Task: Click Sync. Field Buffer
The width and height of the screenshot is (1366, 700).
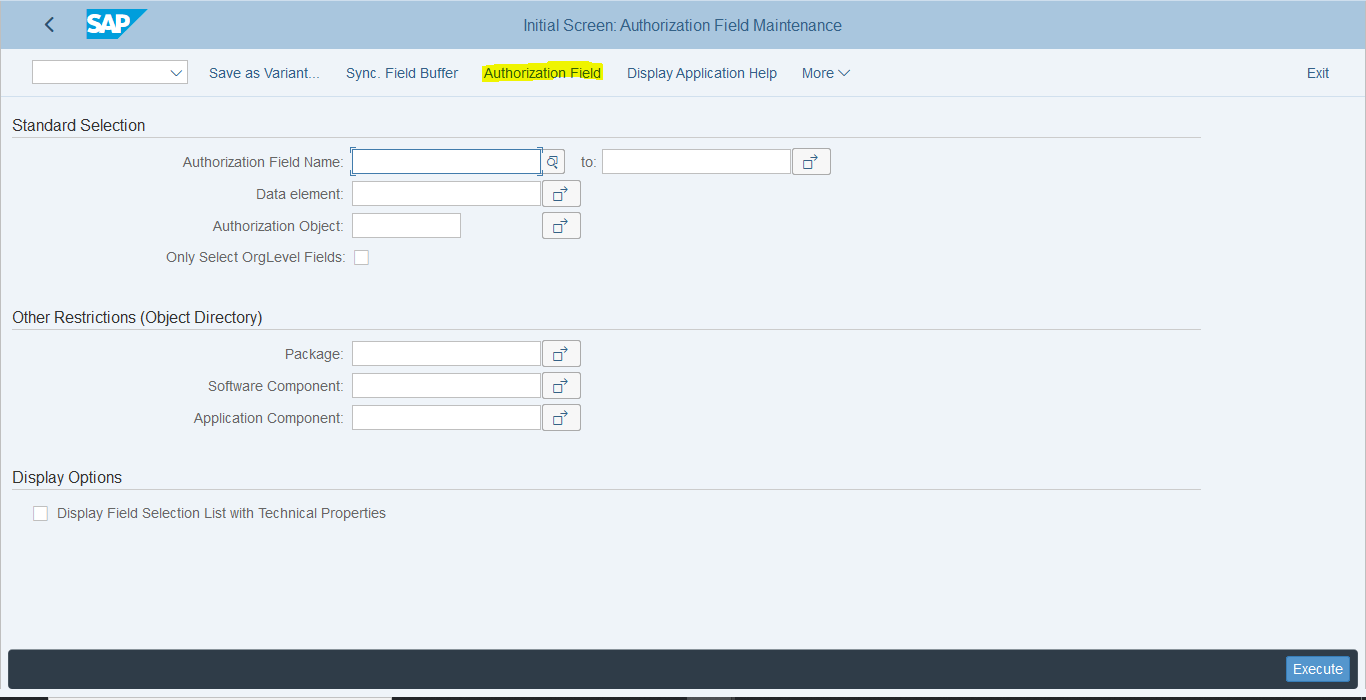Action: (x=401, y=72)
